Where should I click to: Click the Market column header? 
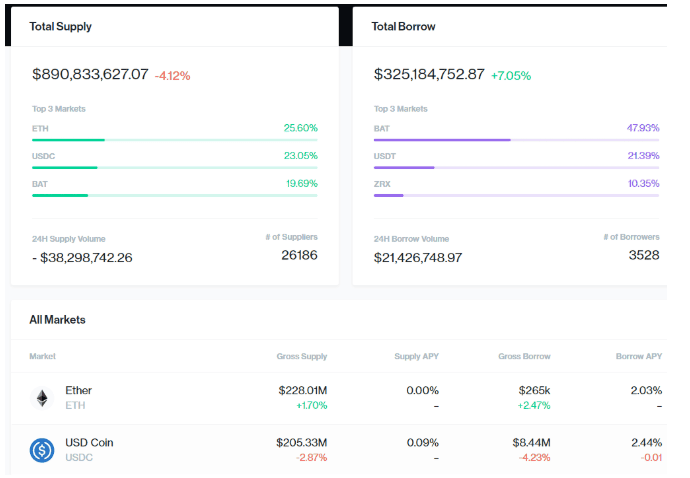tap(42, 356)
